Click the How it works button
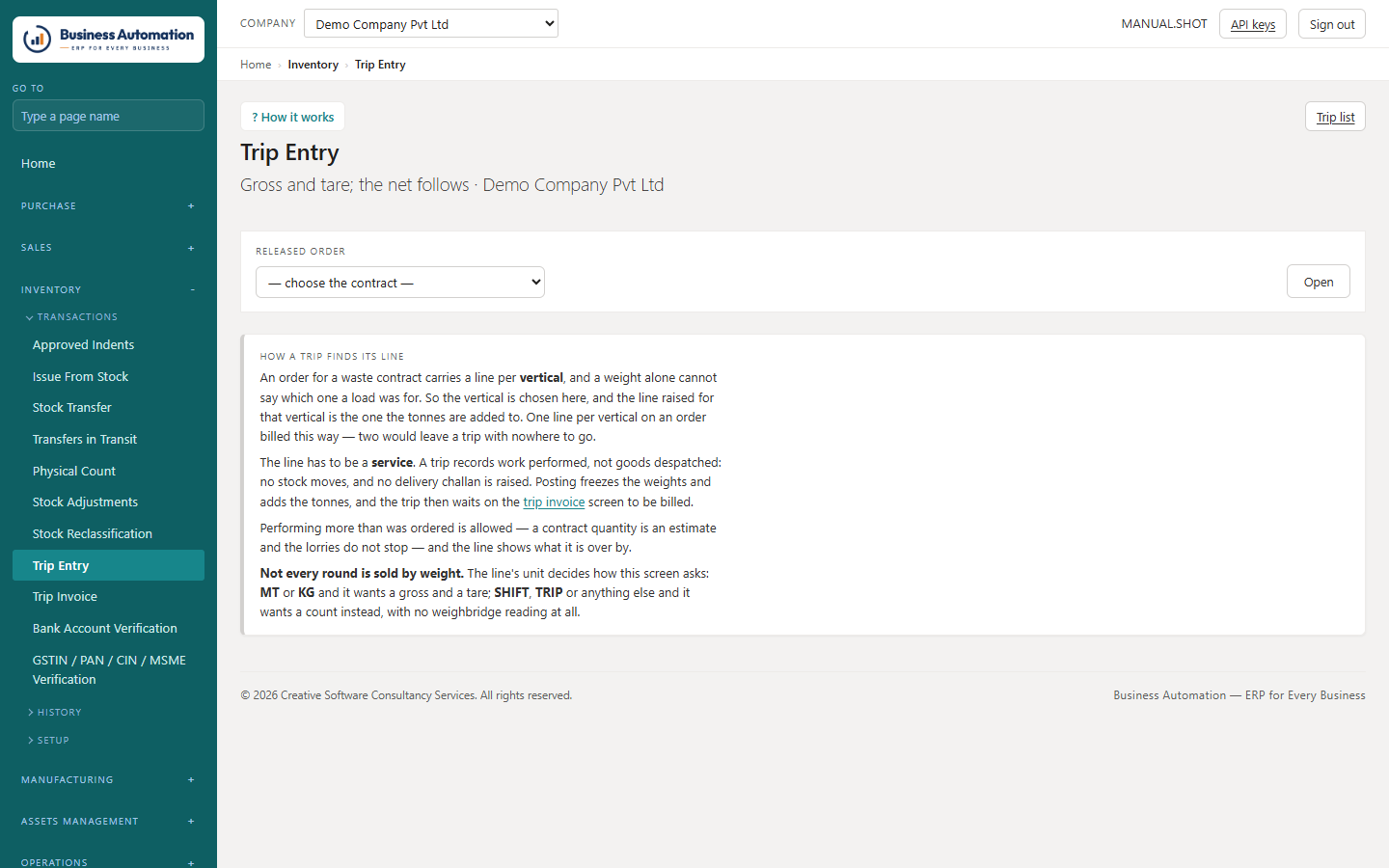1389x868 pixels. 292,117
